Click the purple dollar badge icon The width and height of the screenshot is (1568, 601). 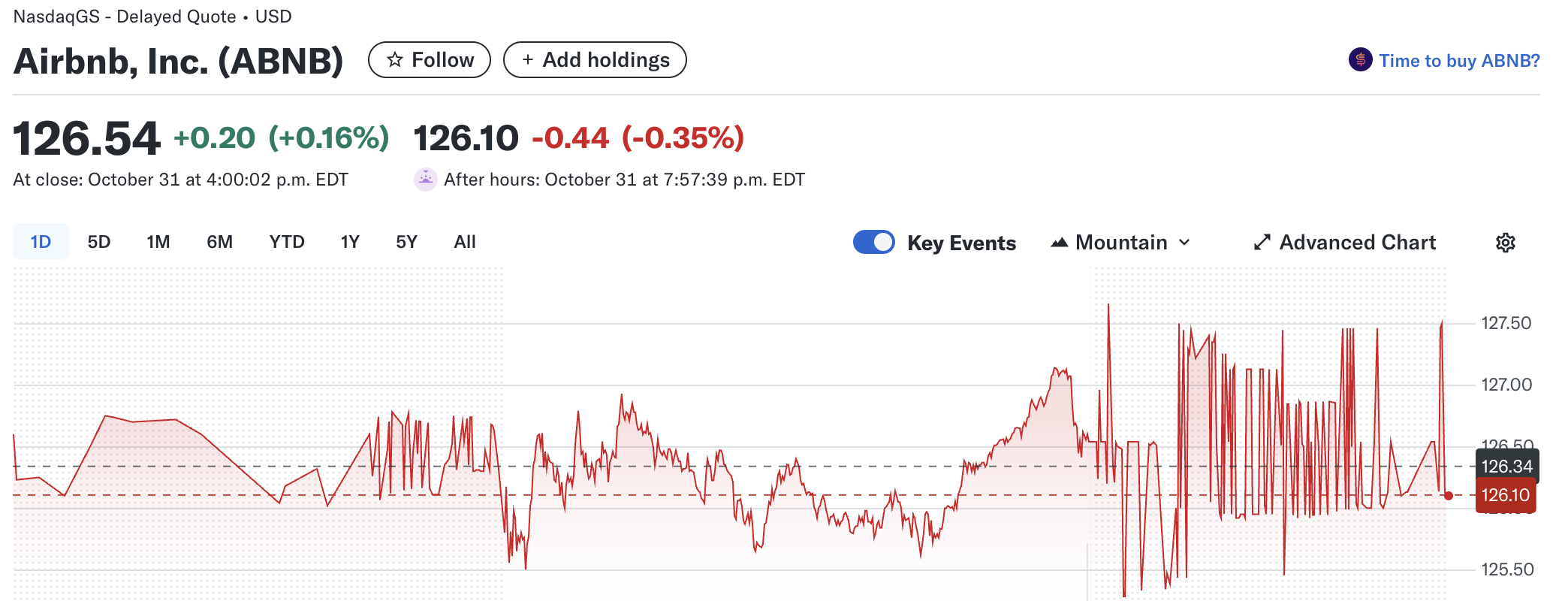point(1360,60)
